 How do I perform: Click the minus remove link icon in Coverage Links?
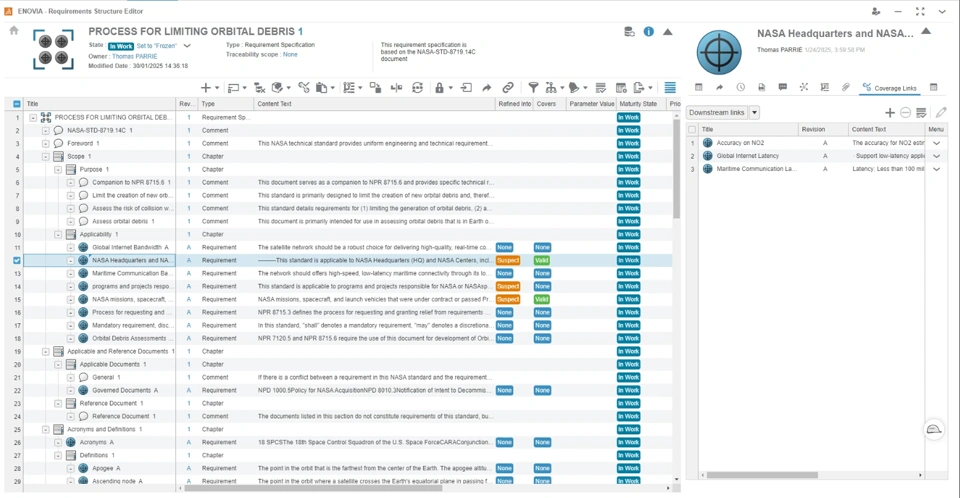click(x=906, y=113)
